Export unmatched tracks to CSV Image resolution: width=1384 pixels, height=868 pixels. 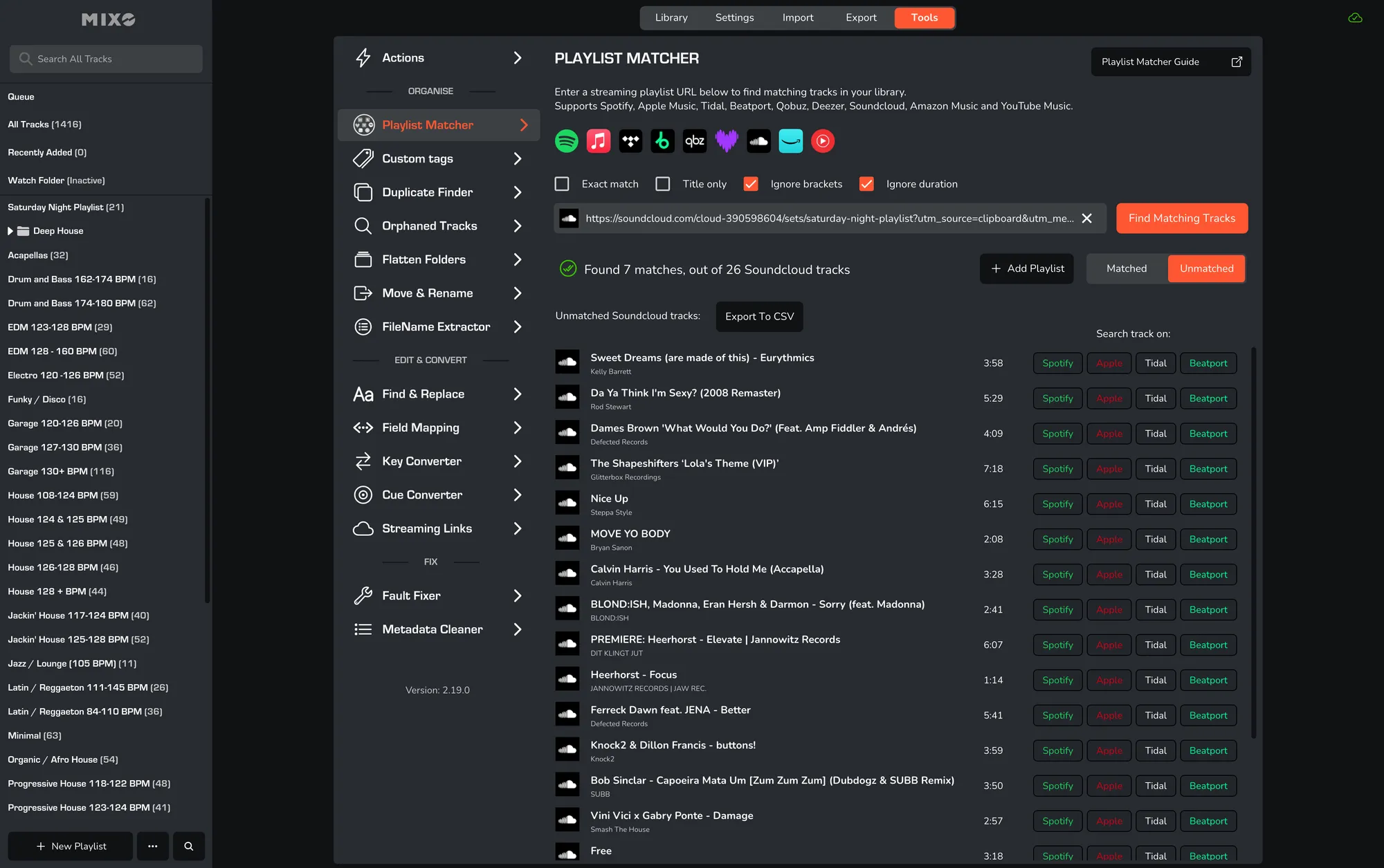(759, 316)
